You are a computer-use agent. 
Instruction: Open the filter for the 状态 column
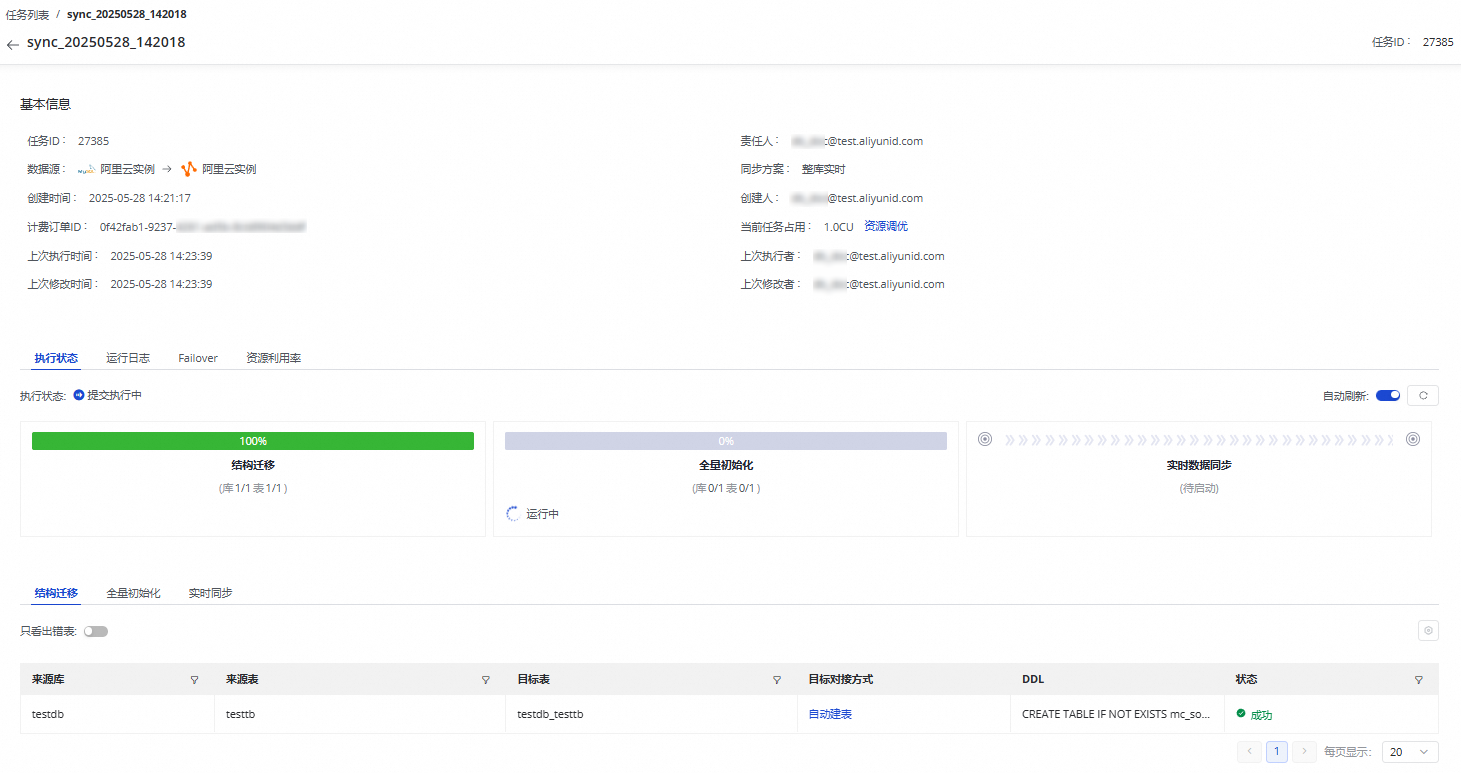[x=1418, y=680]
